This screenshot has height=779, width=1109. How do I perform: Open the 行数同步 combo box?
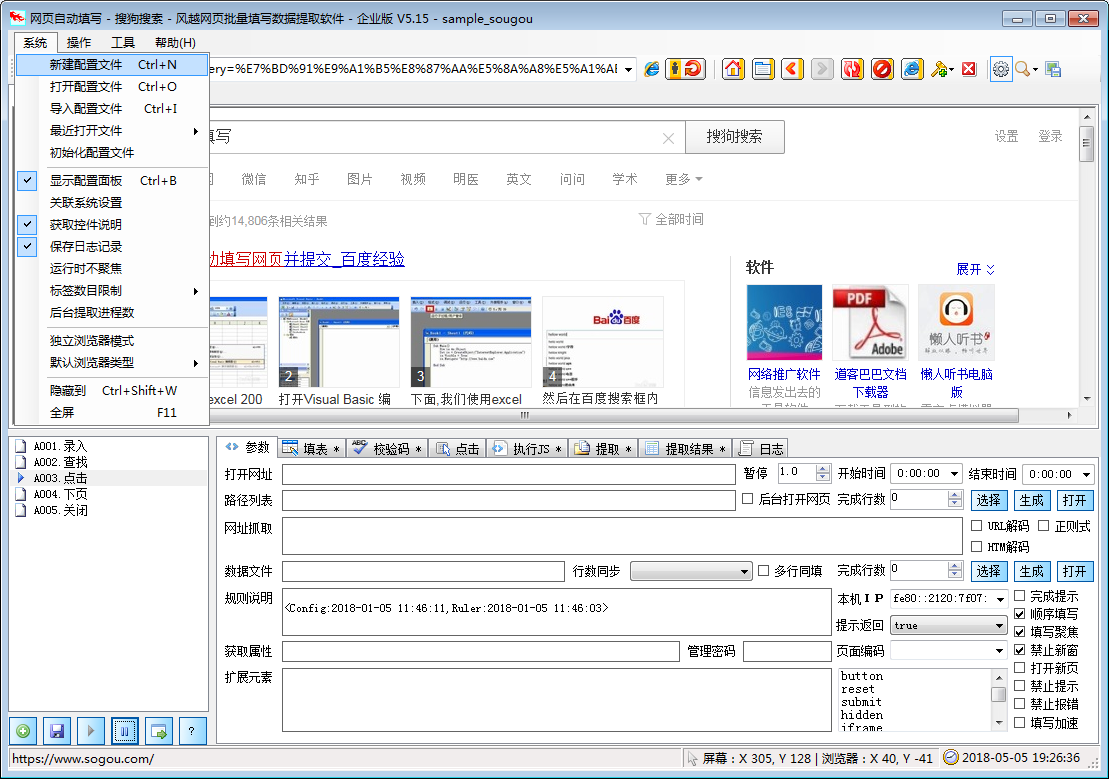[x=690, y=571]
